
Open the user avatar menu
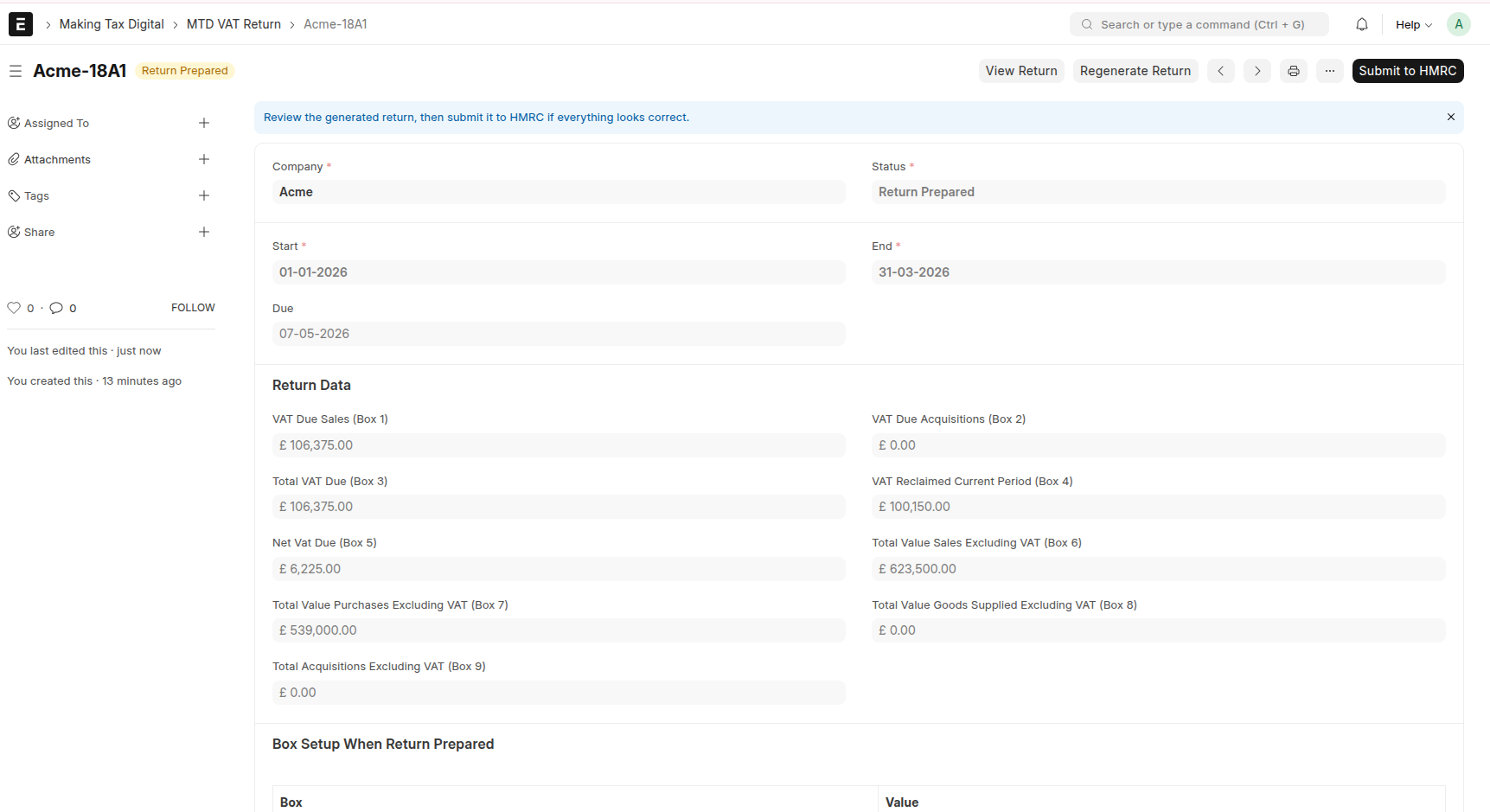[x=1459, y=24]
